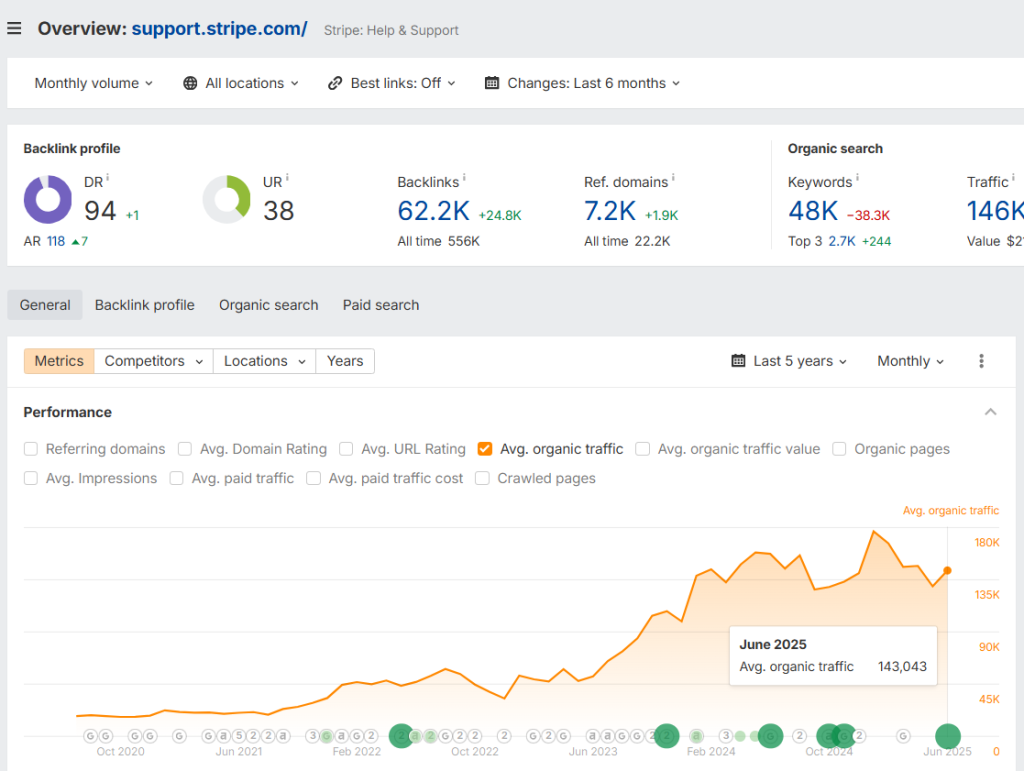The height and width of the screenshot is (771, 1024).
Task: Enable the Referring domains checkbox
Action: click(31, 449)
